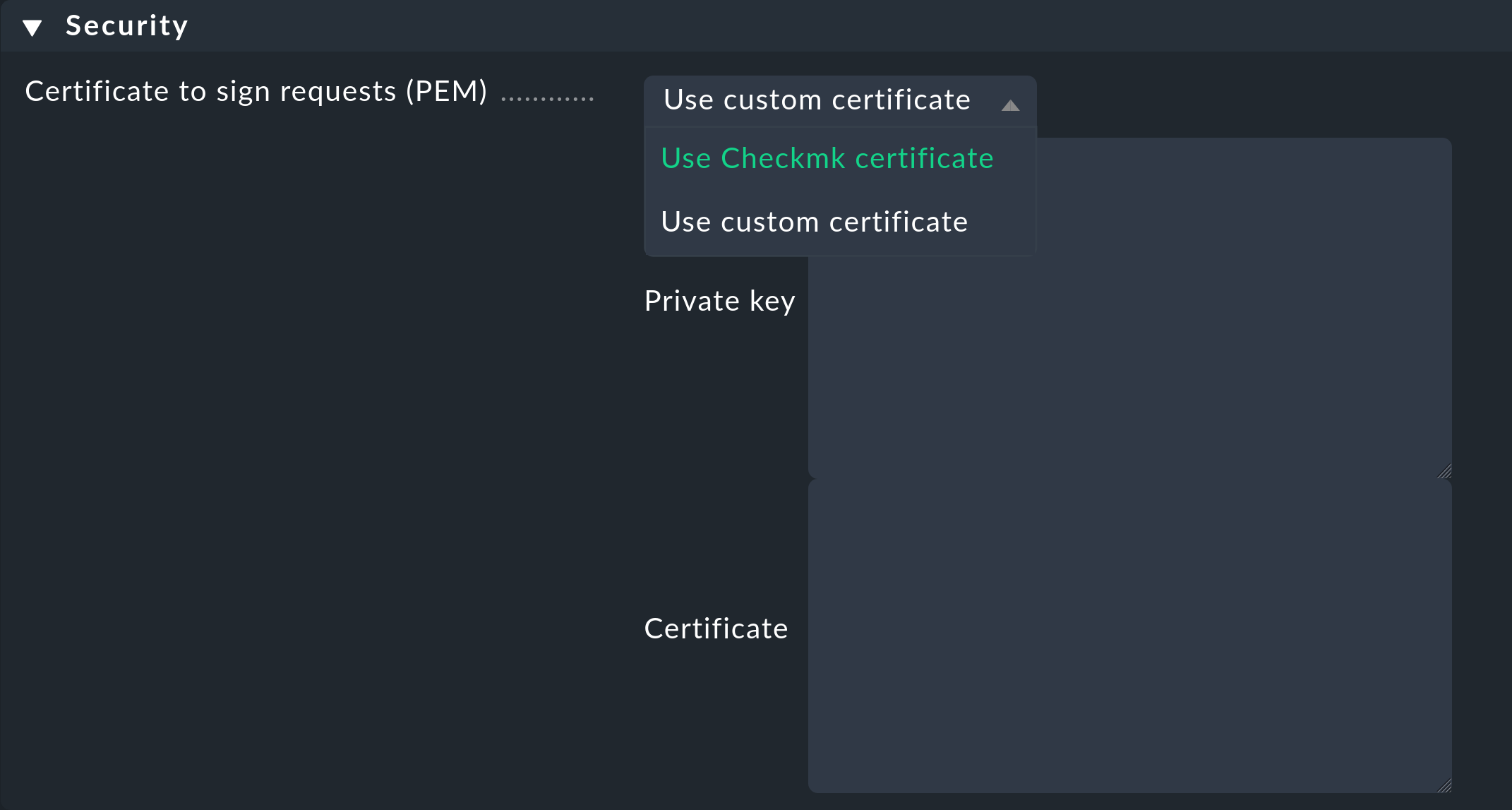Viewport: 1512px width, 810px height.
Task: Click inside the Certificate text area
Action: tap(1129, 629)
